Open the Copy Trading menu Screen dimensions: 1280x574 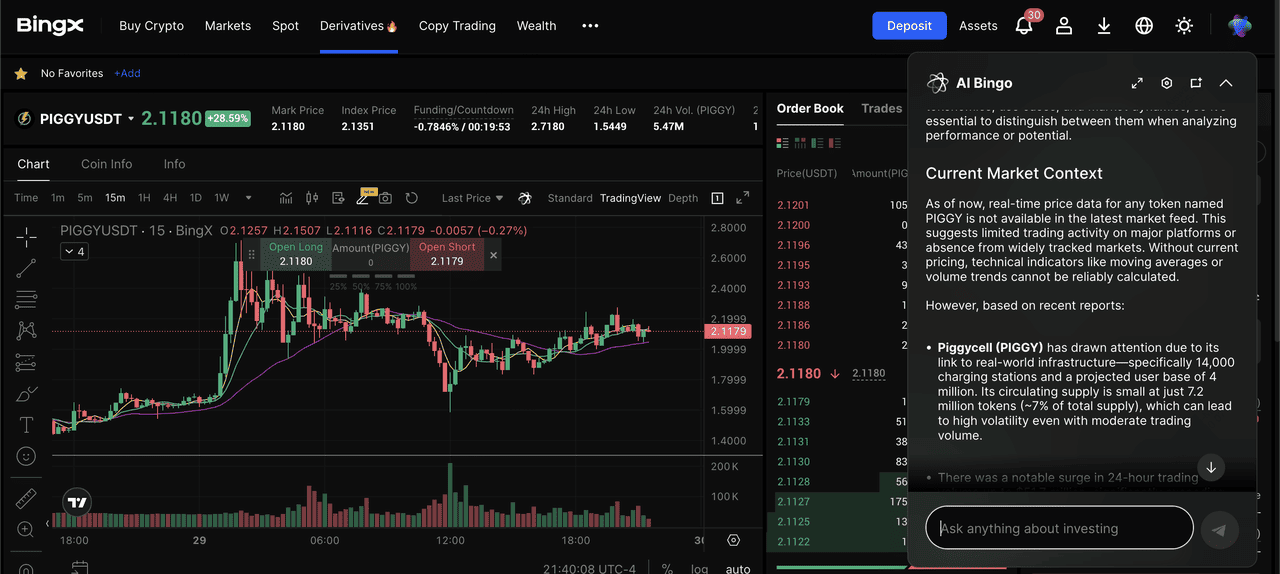(457, 26)
